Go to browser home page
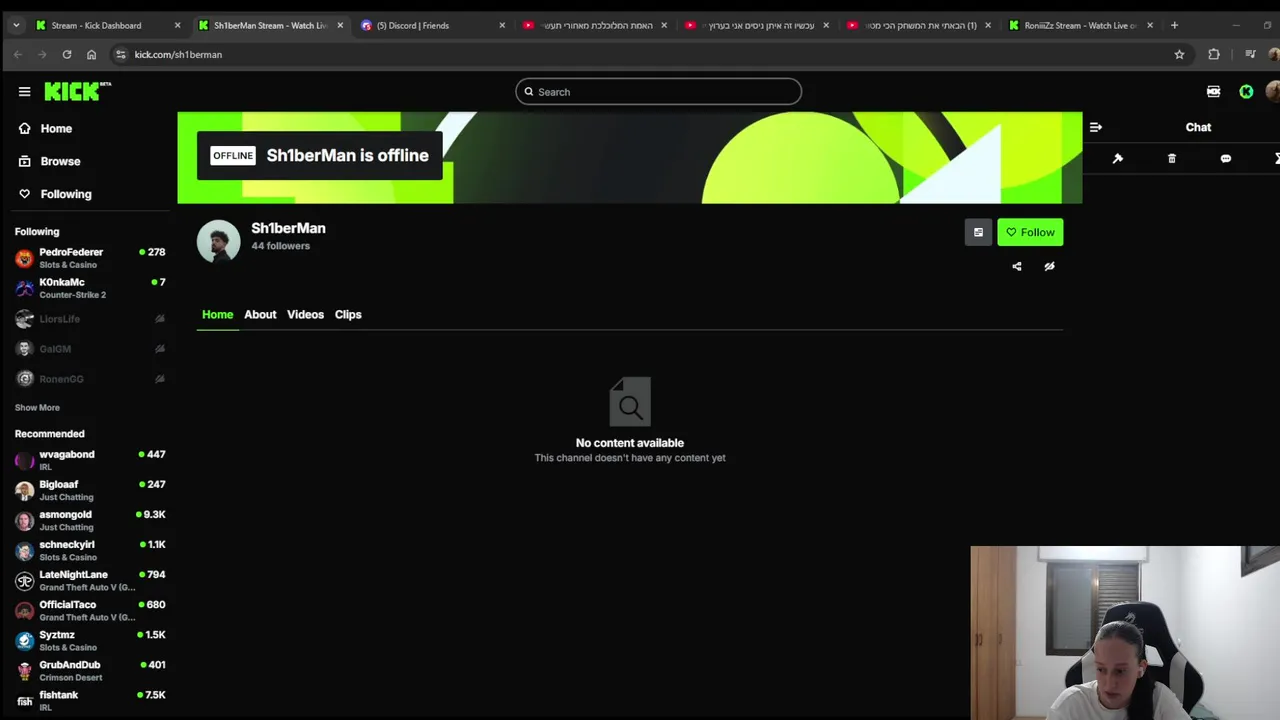Viewport: 1280px width, 720px height. click(x=91, y=54)
